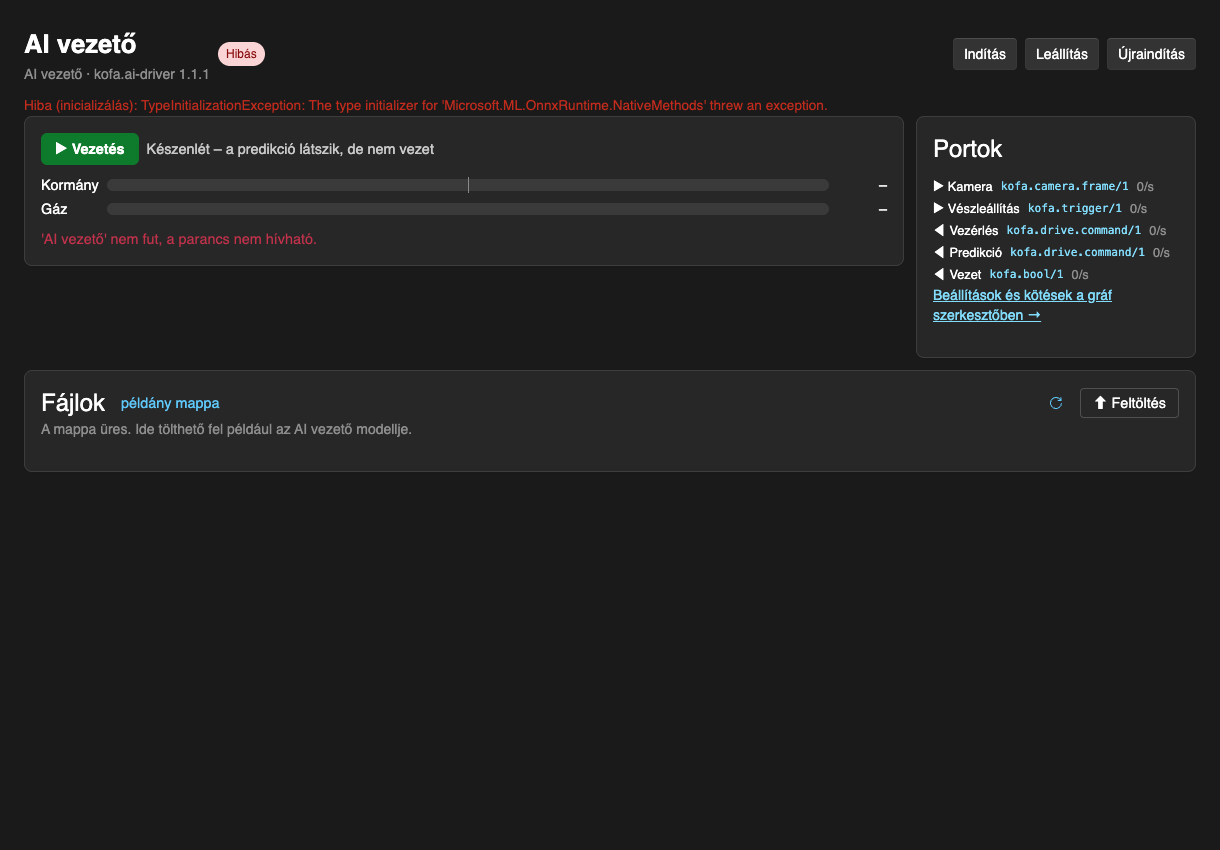1220x850 pixels.
Task: Upload a file using Feltöltés button
Action: [x=1129, y=403]
